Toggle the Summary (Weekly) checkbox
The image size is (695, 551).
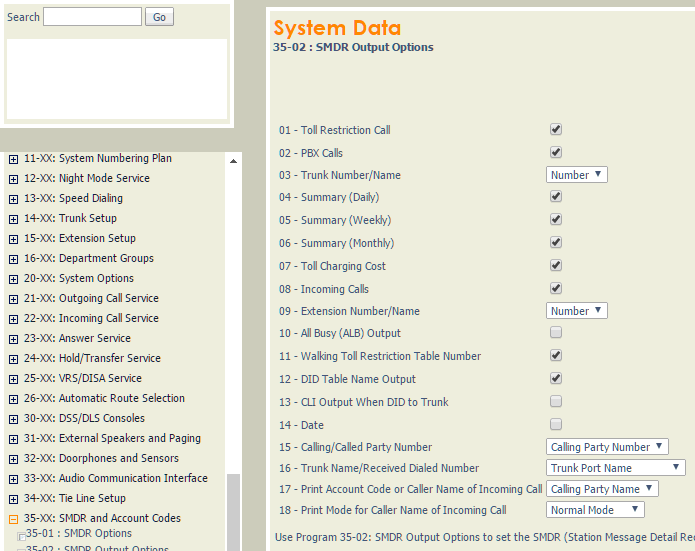click(x=556, y=219)
